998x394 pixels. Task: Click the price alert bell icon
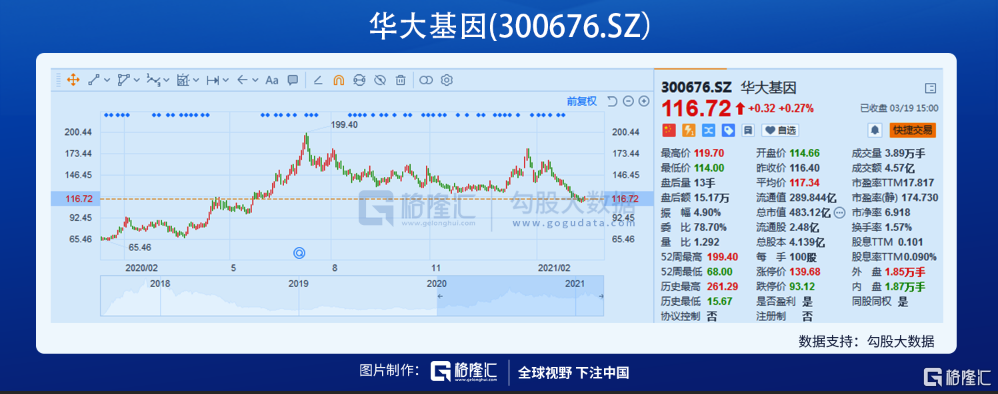point(875,130)
